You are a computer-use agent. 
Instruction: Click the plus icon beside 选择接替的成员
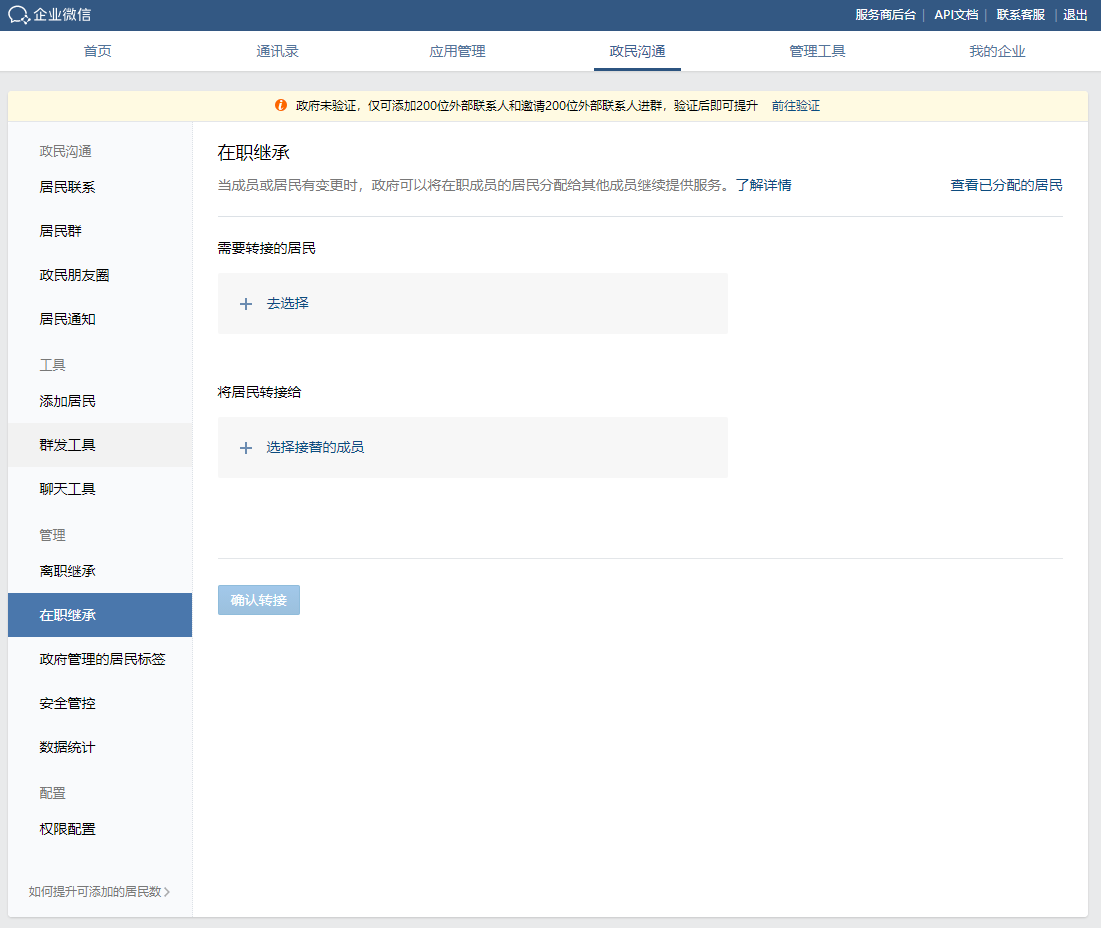coord(246,448)
